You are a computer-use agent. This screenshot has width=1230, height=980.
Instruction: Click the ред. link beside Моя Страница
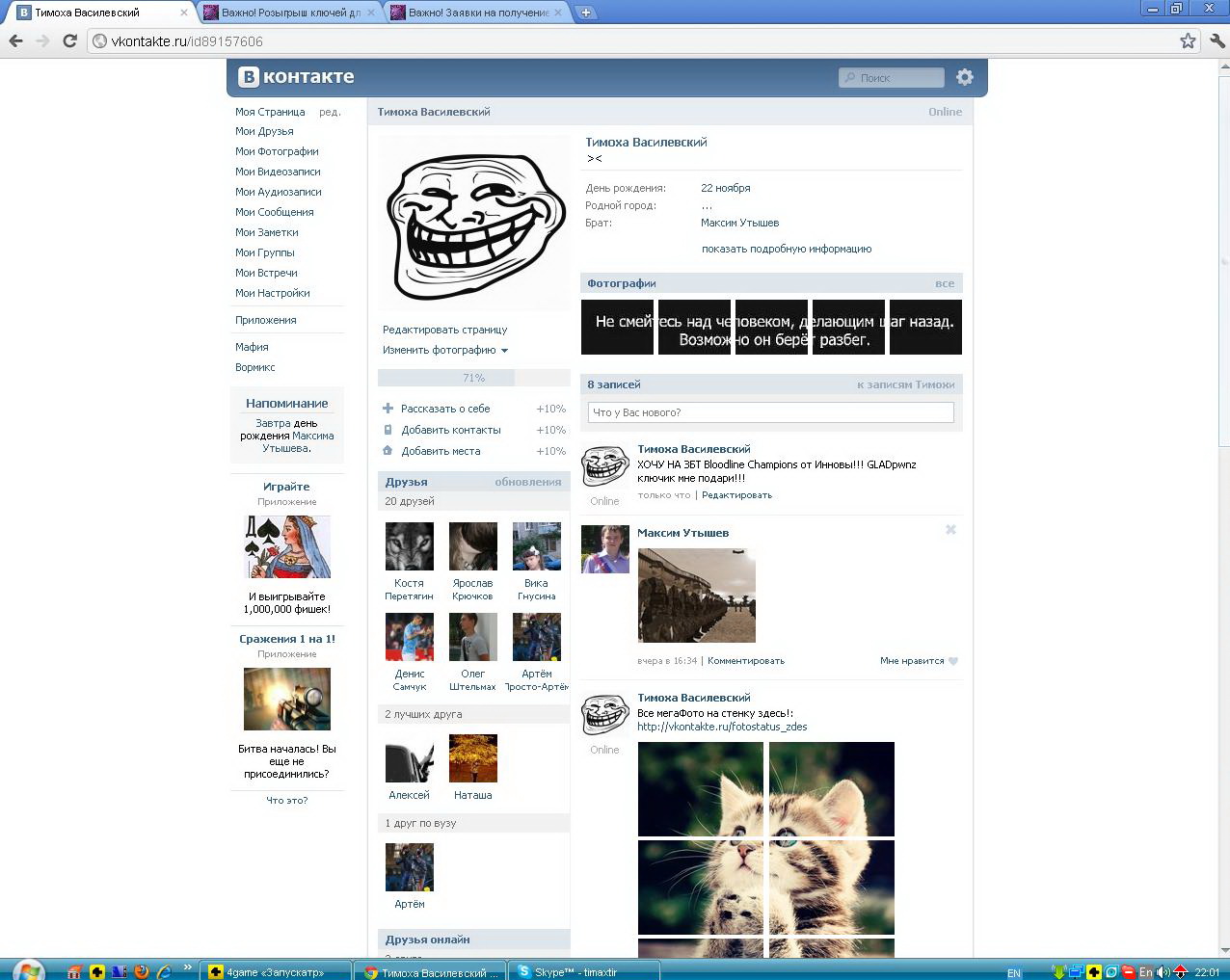tap(330, 112)
